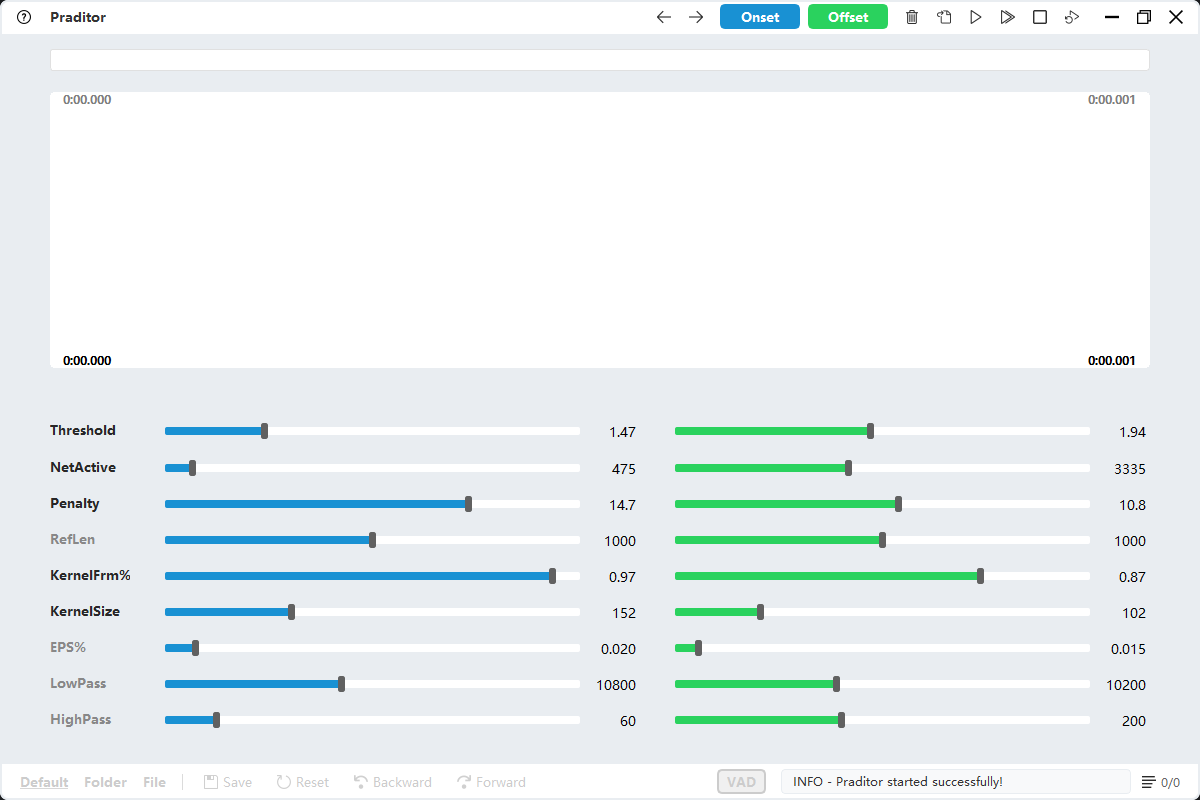This screenshot has height=800, width=1200.
Task: Click the EPS% parameter label
Action: click(68, 647)
